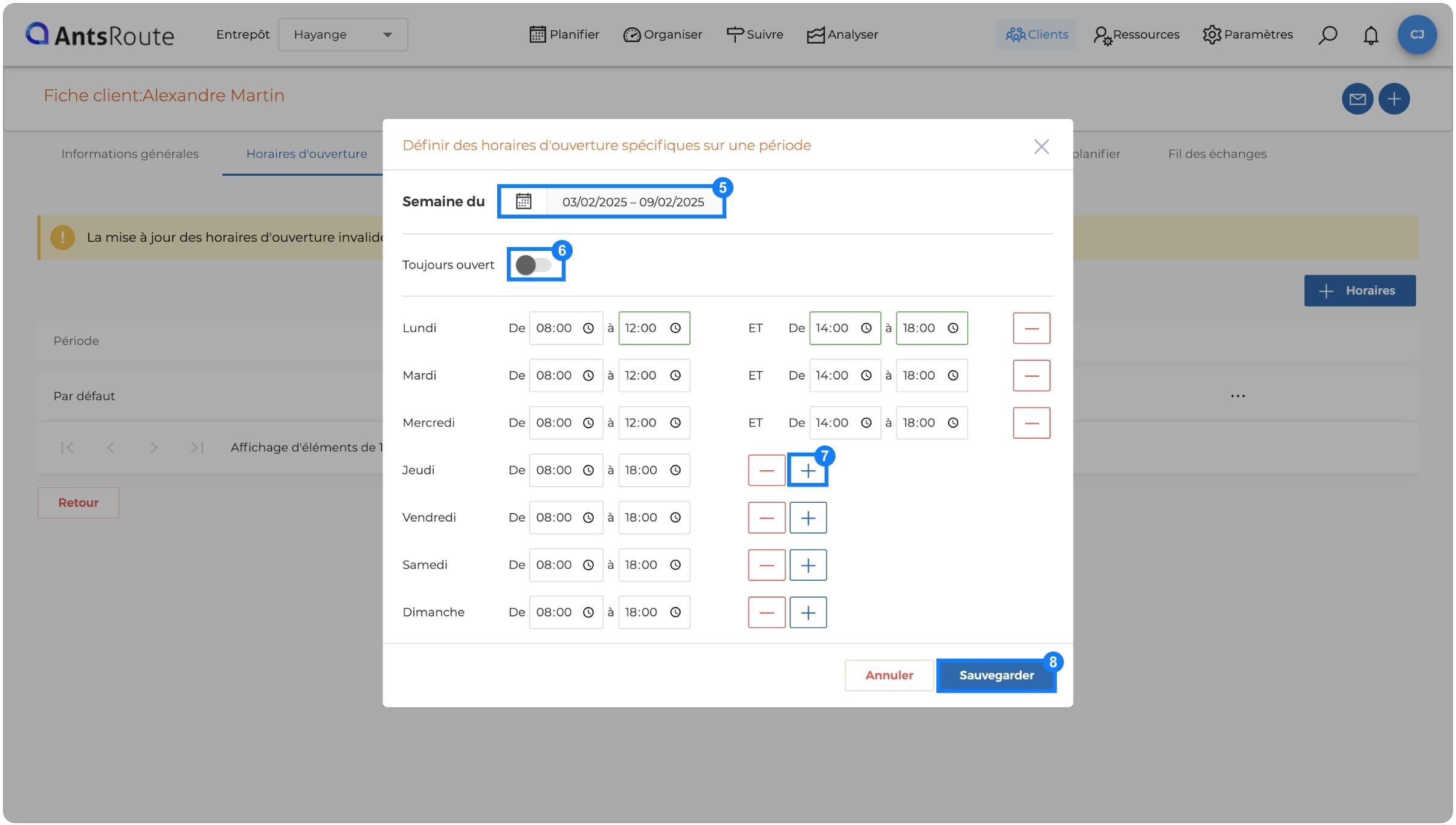Select the Horaires d'ouverture tab

(306, 154)
